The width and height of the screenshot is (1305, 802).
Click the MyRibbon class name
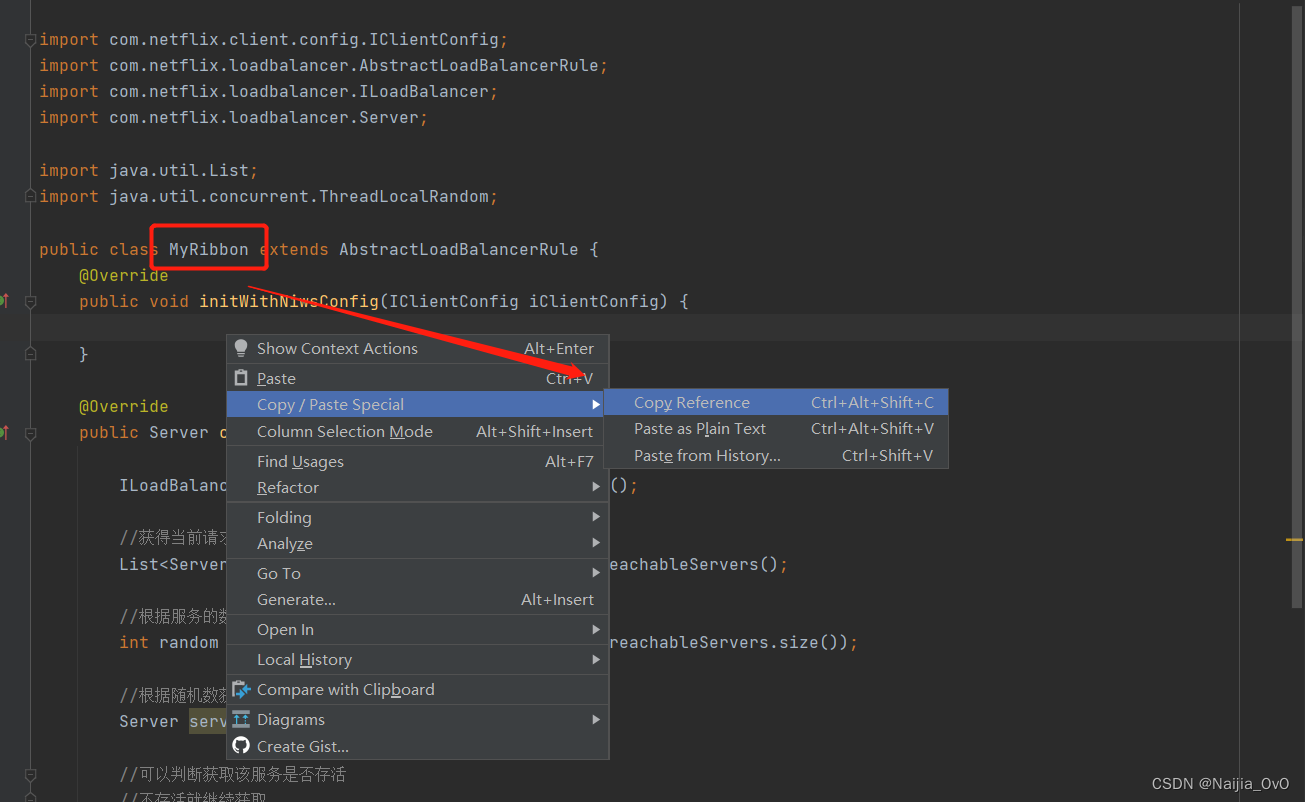pyautogui.click(x=208, y=249)
